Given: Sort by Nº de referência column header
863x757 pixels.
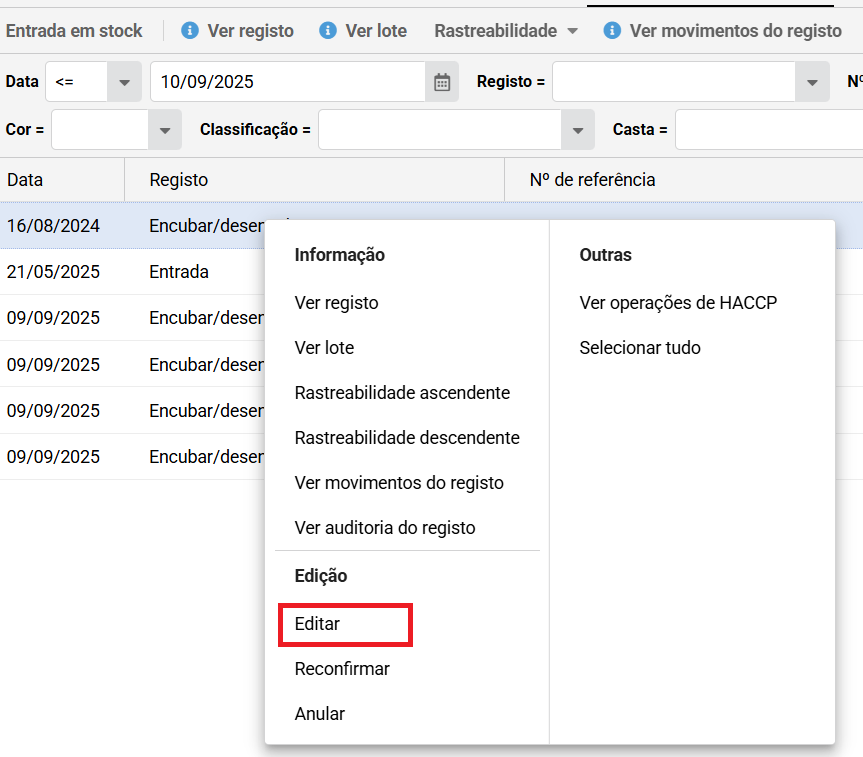Looking at the screenshot, I should click(684, 180).
